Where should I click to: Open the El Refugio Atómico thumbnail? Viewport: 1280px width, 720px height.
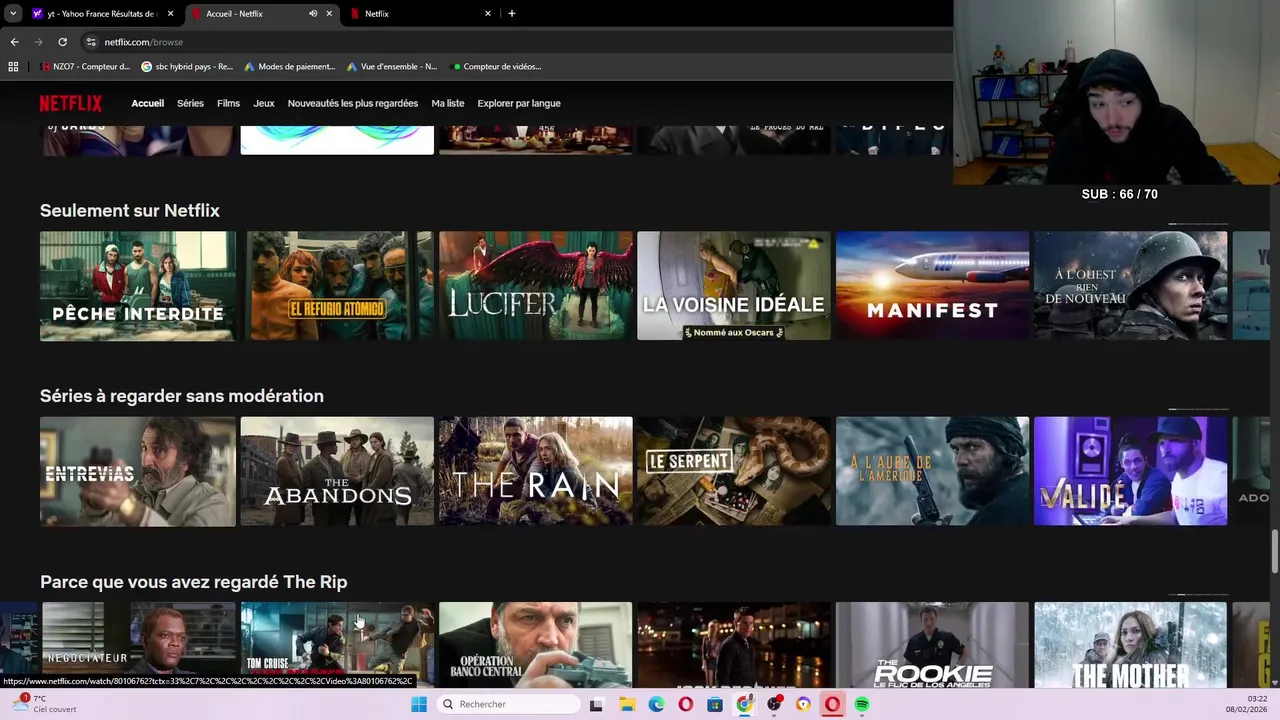pos(337,286)
